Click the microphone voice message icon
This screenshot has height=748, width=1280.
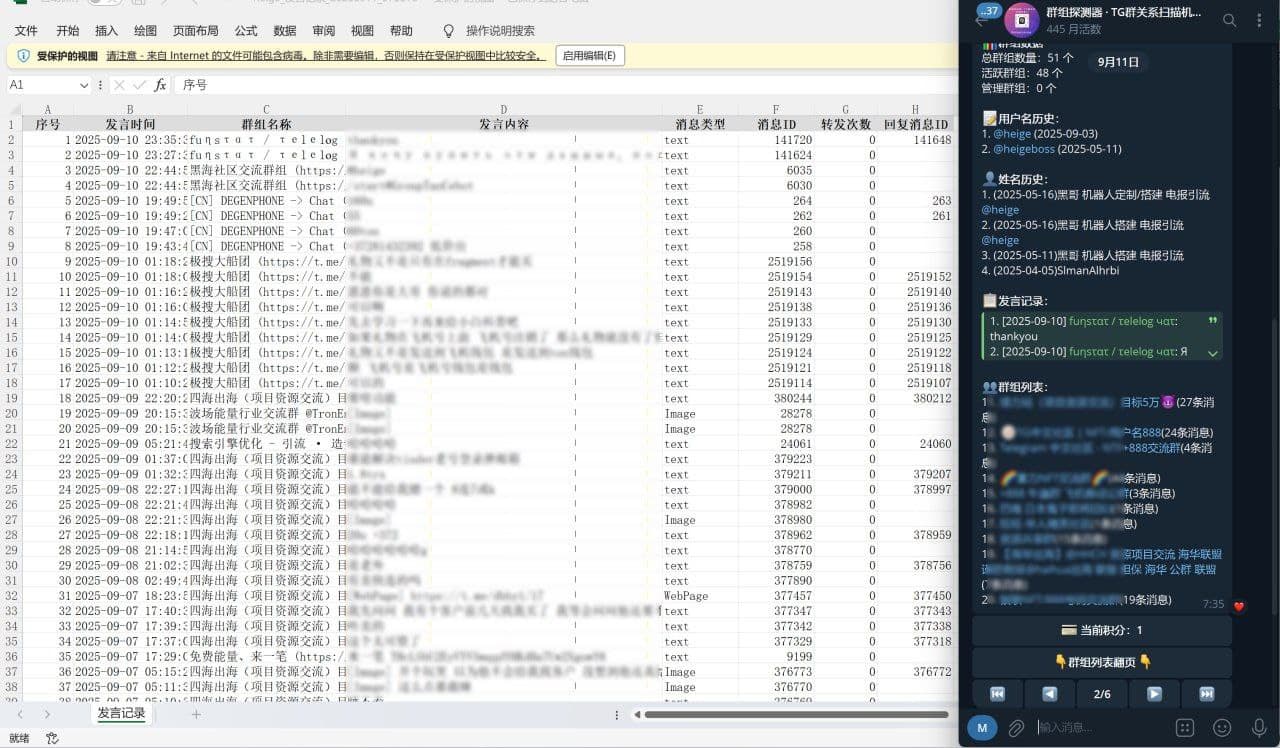point(1259,728)
